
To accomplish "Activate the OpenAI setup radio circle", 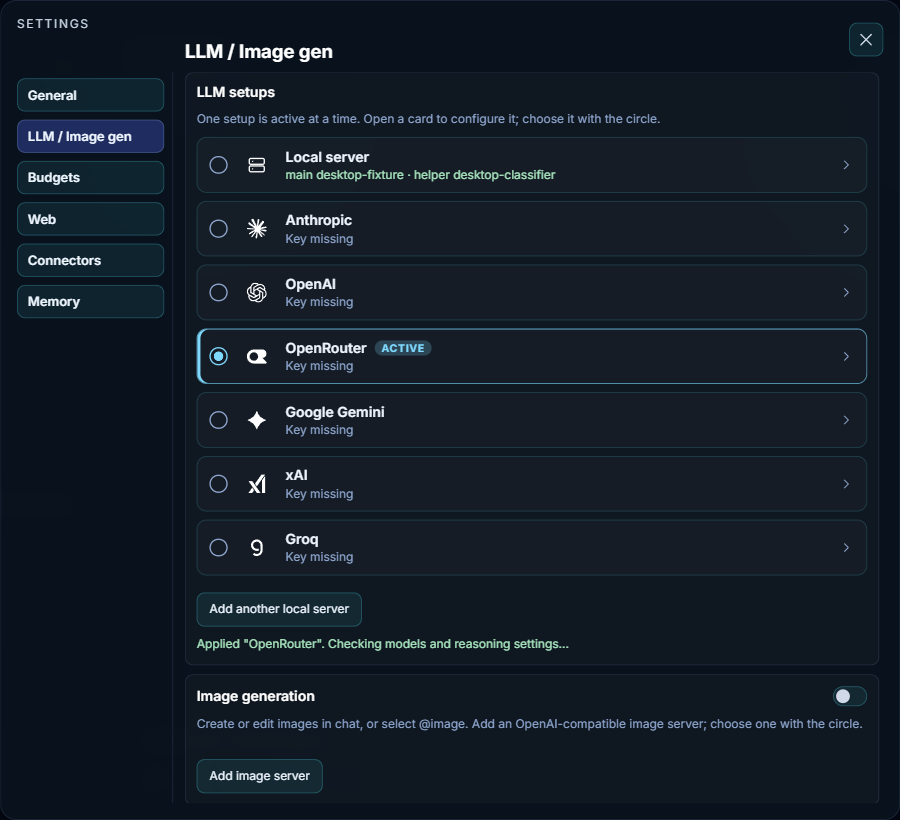I will (x=218, y=293).
